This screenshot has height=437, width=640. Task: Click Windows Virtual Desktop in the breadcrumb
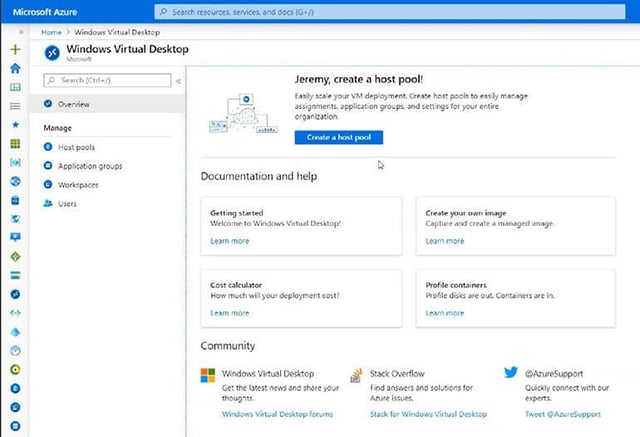point(117,32)
